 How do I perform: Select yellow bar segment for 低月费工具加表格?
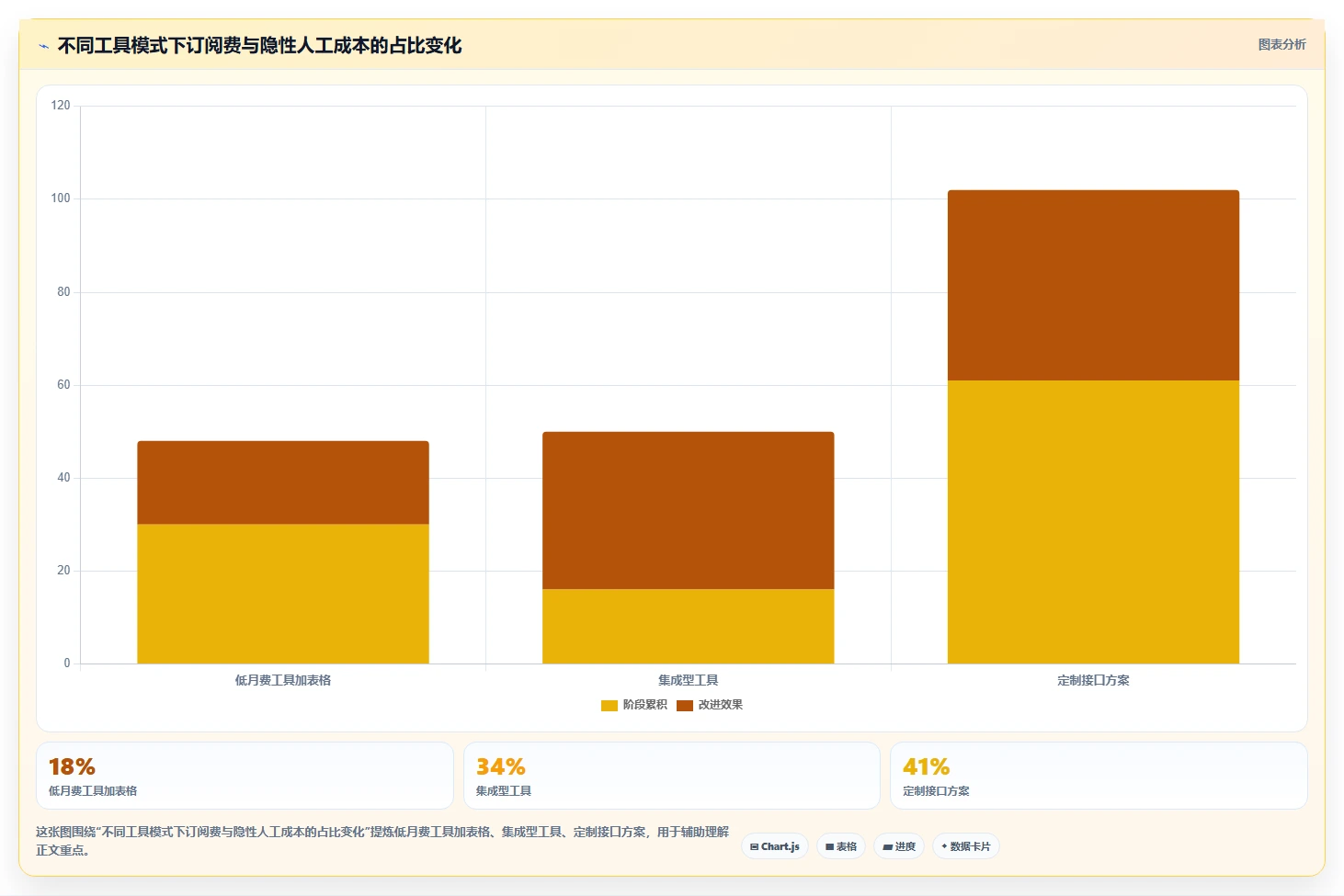pos(283,594)
